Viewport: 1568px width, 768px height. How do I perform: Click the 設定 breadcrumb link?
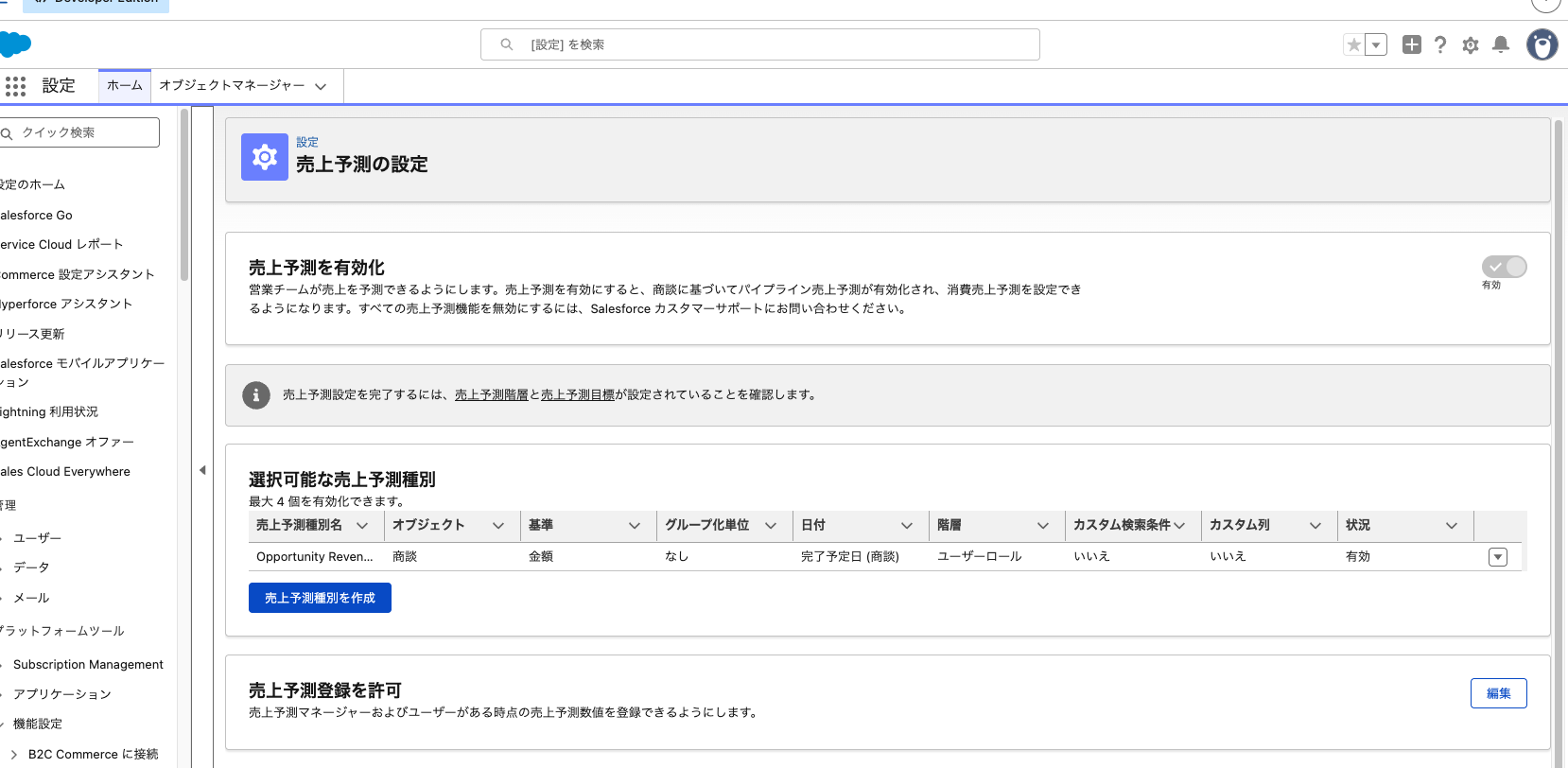click(307, 142)
